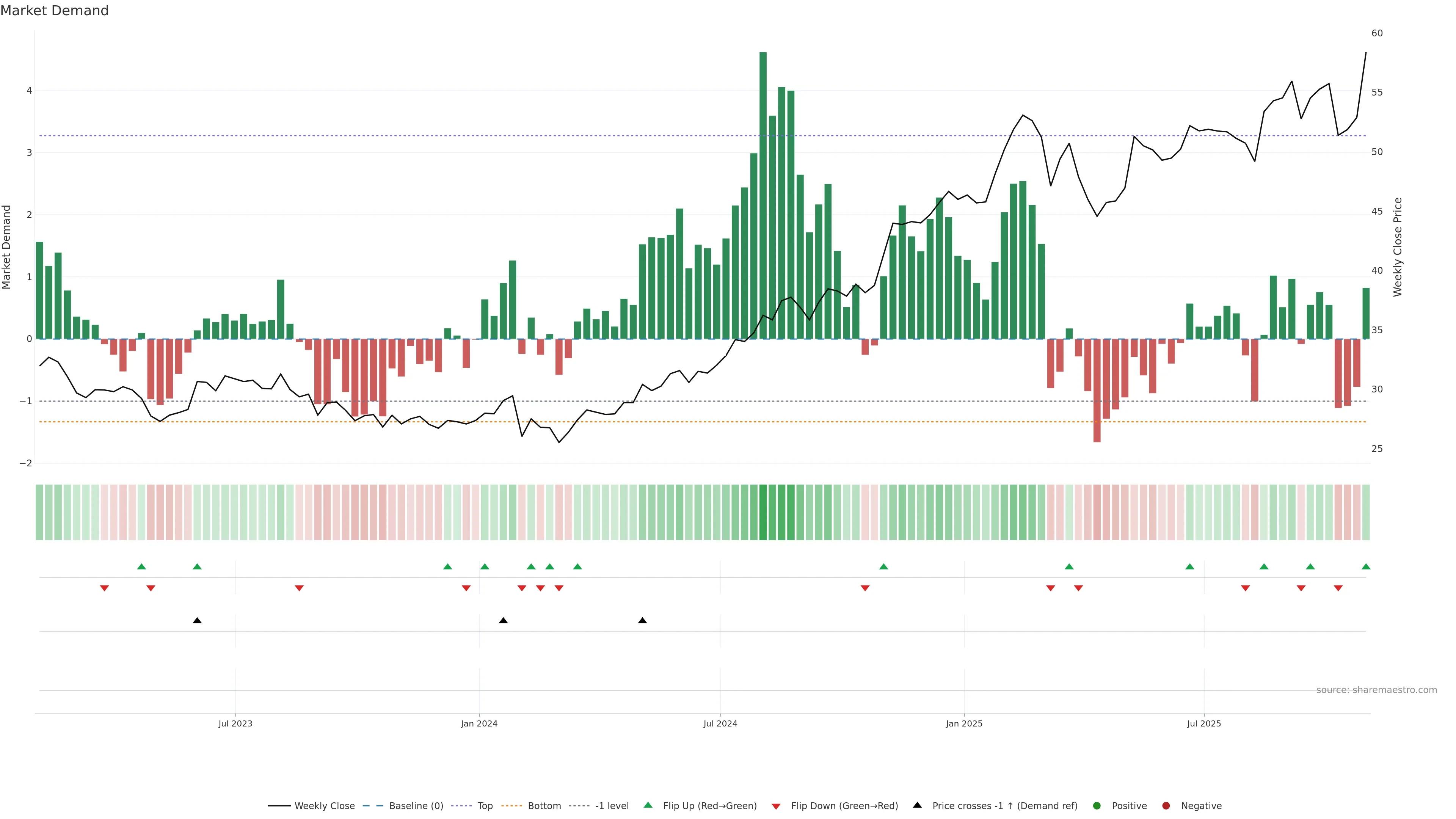The width and height of the screenshot is (1456, 819).
Task: Click the first black price-cross triangle marker
Action: 197,621
